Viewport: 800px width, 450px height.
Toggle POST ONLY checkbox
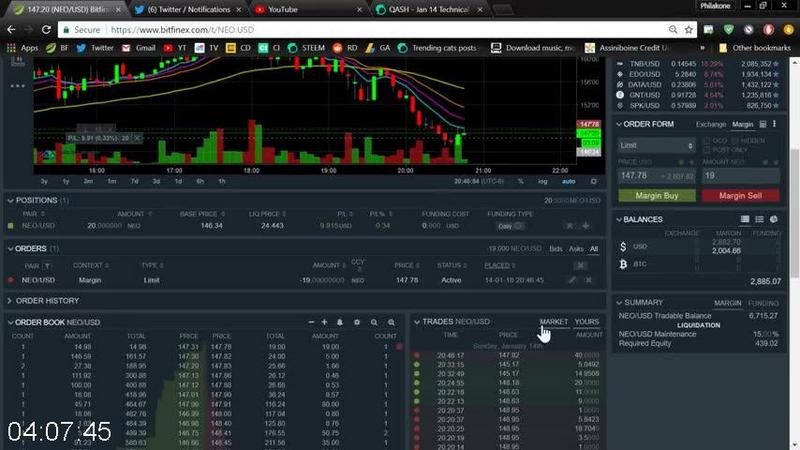[707, 150]
